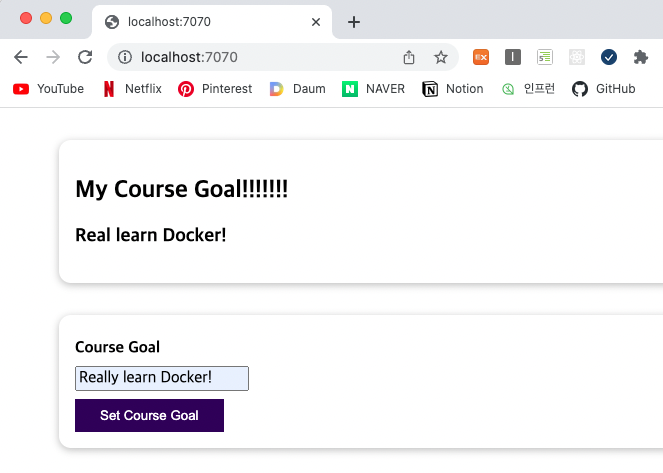Open the Notion bookmark
The image size is (663, 473).
pyautogui.click(x=452, y=89)
